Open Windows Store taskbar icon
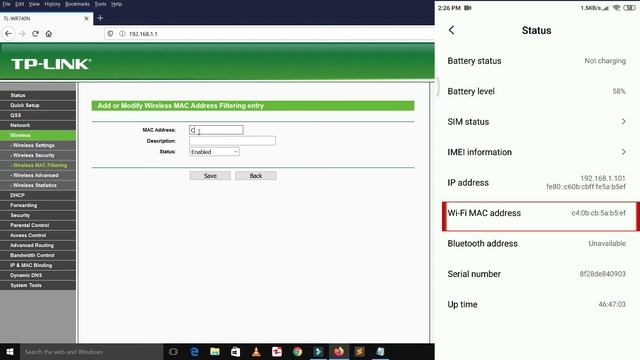Viewport: 640px width, 360px height. [236, 352]
